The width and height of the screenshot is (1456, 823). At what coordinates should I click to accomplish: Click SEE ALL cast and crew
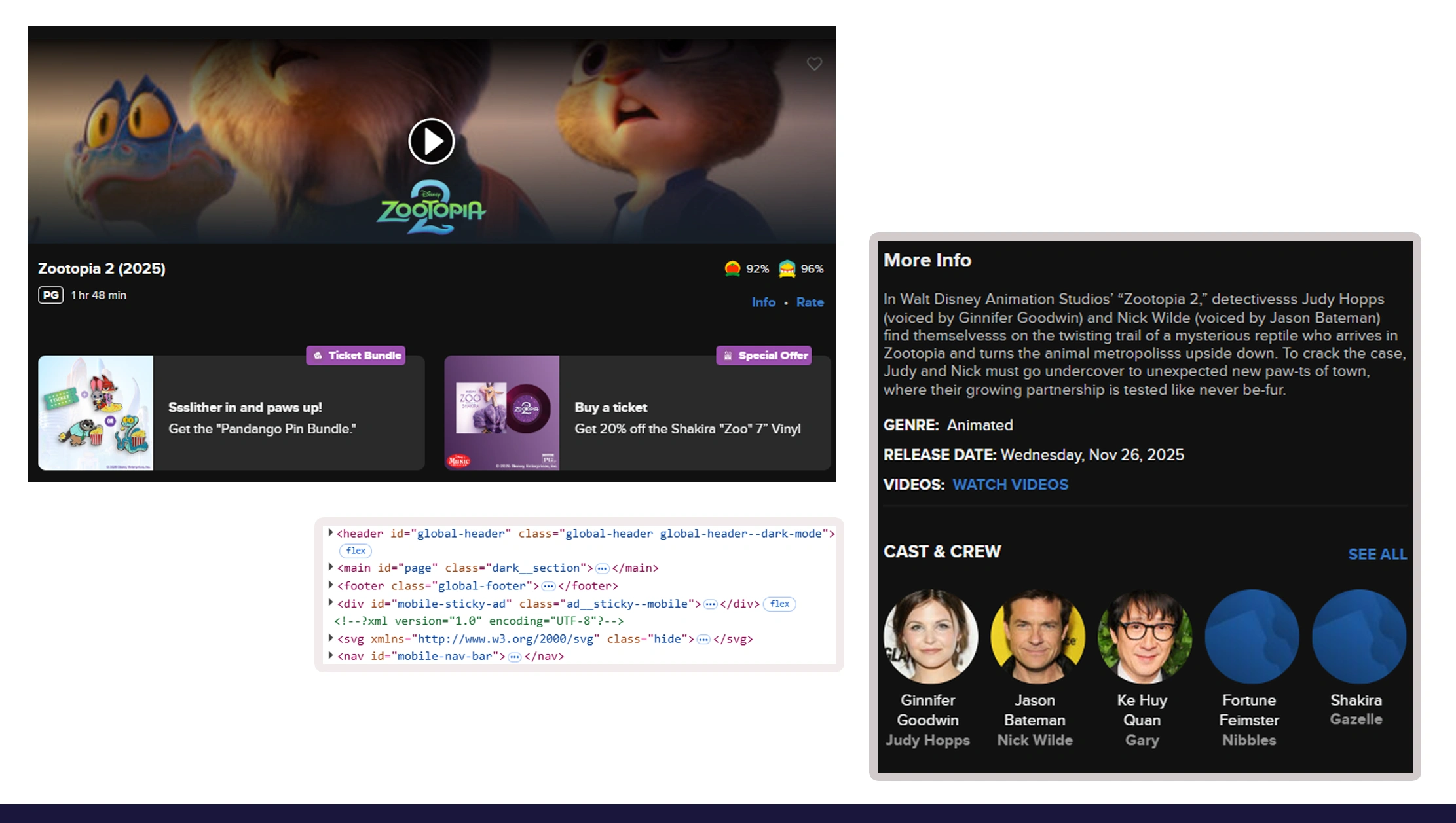point(1377,554)
